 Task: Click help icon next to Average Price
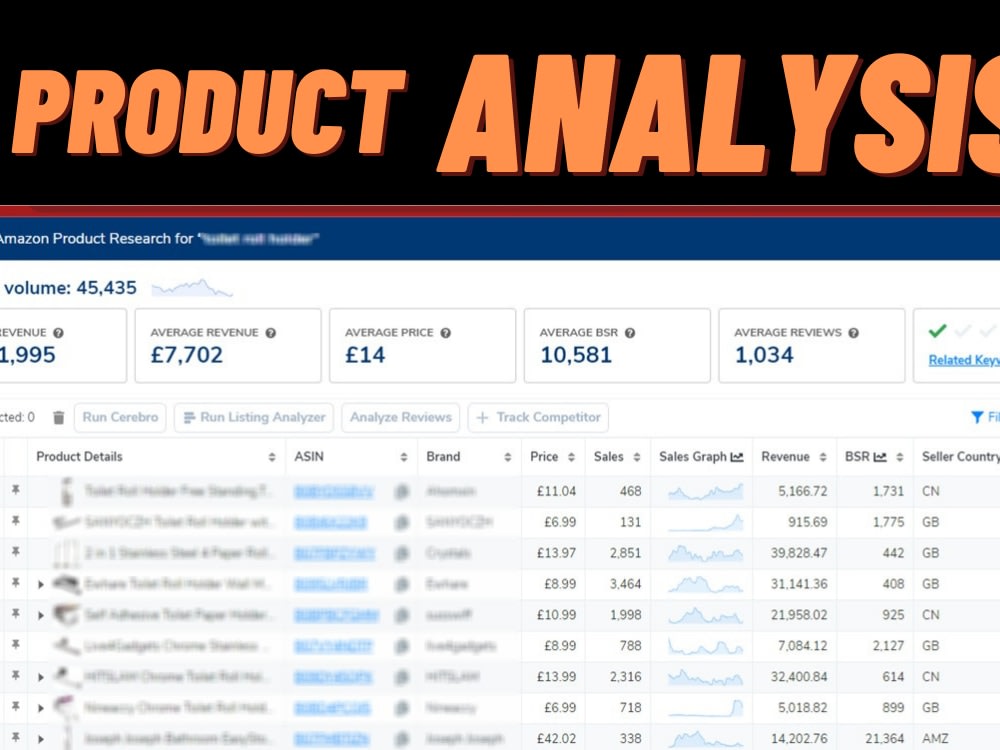click(x=445, y=333)
